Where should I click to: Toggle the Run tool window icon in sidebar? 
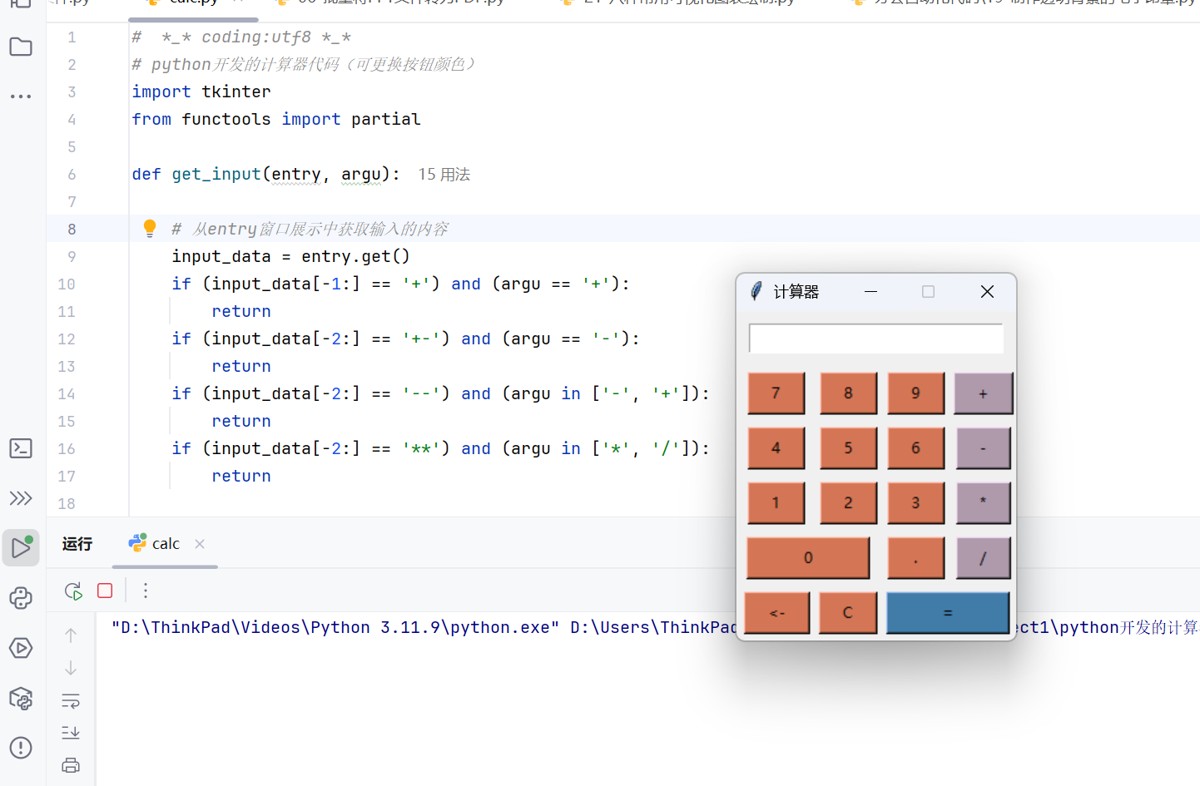pos(21,548)
